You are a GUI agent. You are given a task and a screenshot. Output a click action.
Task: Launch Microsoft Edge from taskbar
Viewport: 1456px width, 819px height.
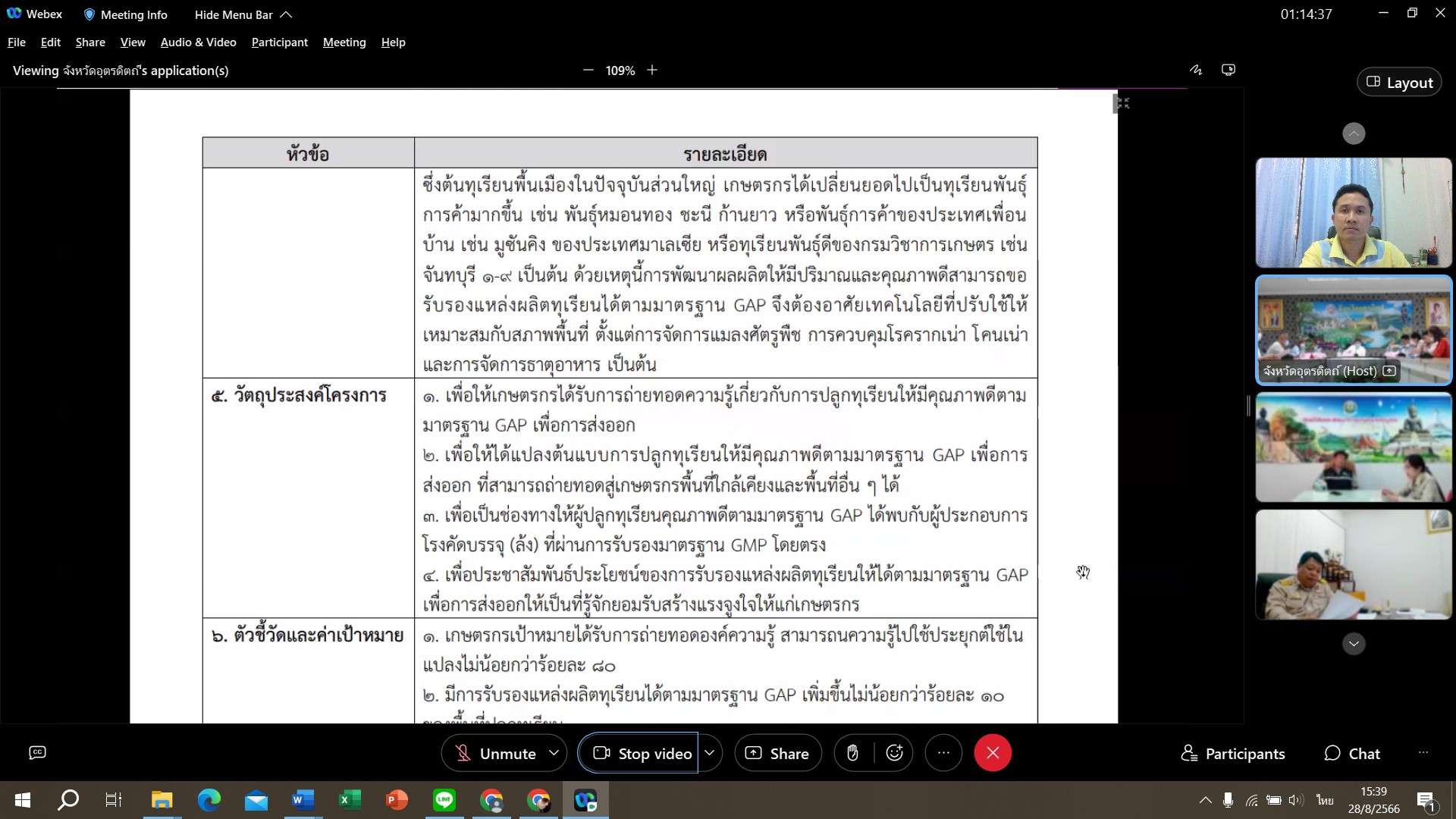click(x=209, y=800)
